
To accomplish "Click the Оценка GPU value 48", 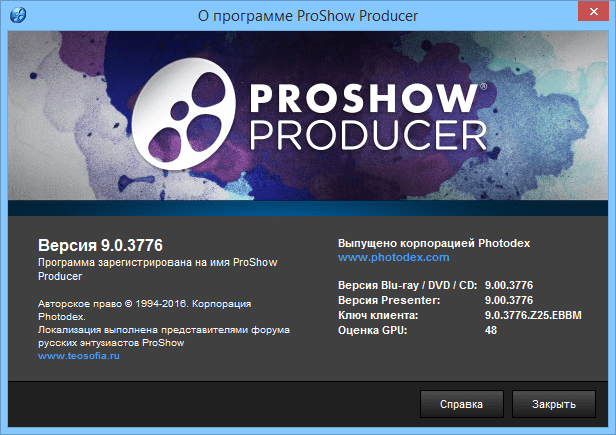I will (x=491, y=330).
